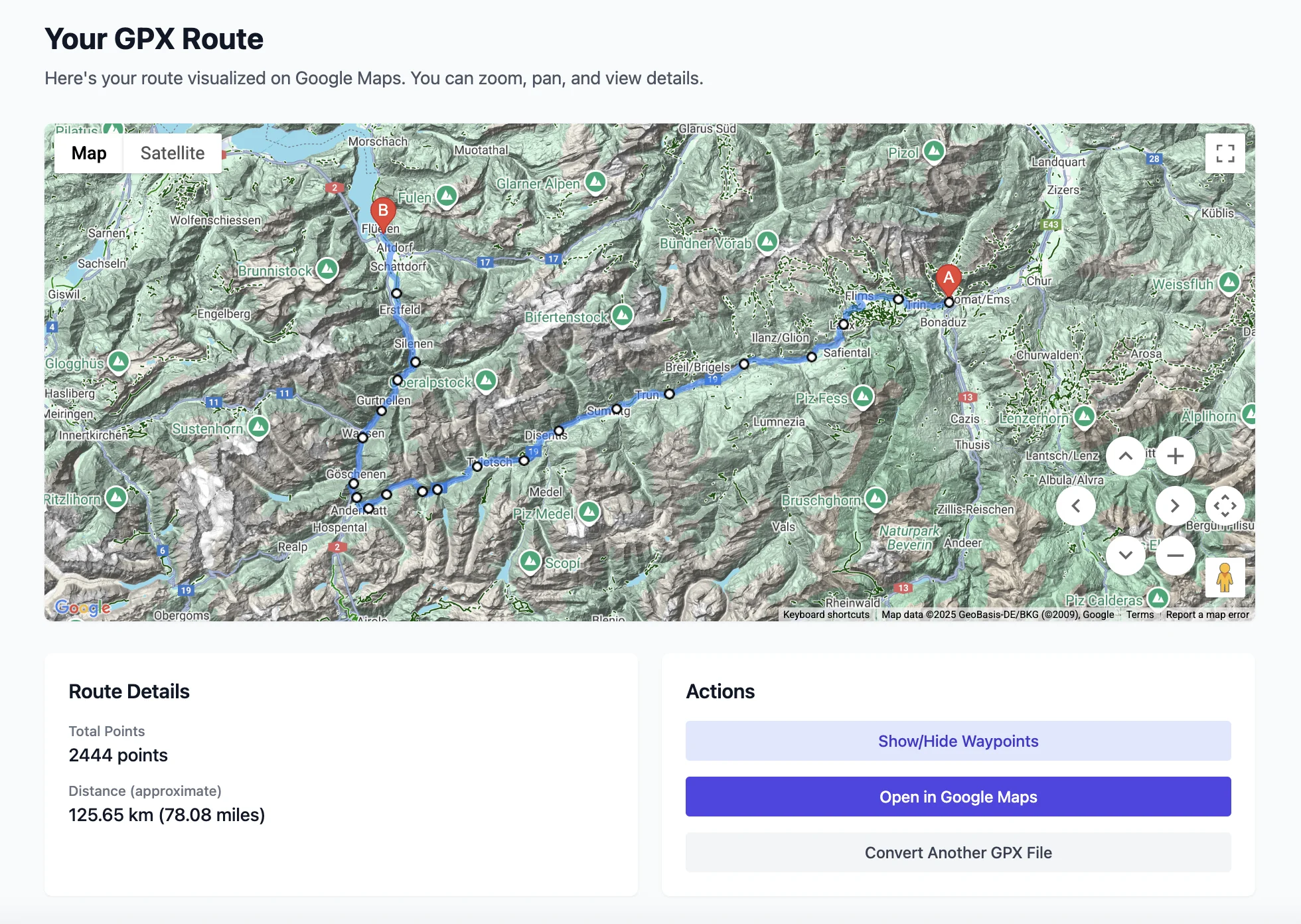Click waypoint dot near Breil/Brigels

click(744, 364)
